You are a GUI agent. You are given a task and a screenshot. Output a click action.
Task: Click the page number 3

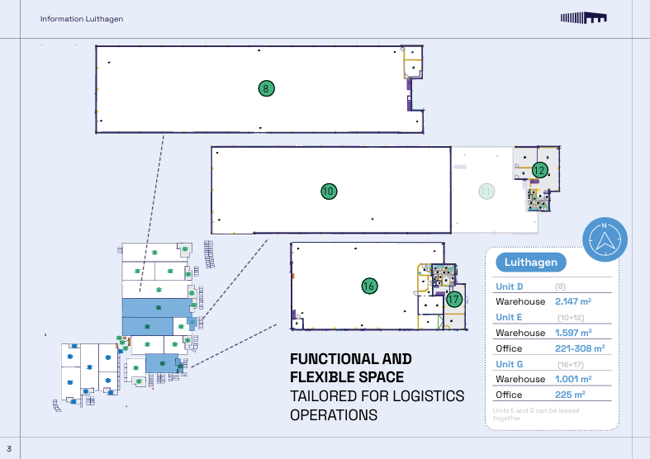(9, 449)
